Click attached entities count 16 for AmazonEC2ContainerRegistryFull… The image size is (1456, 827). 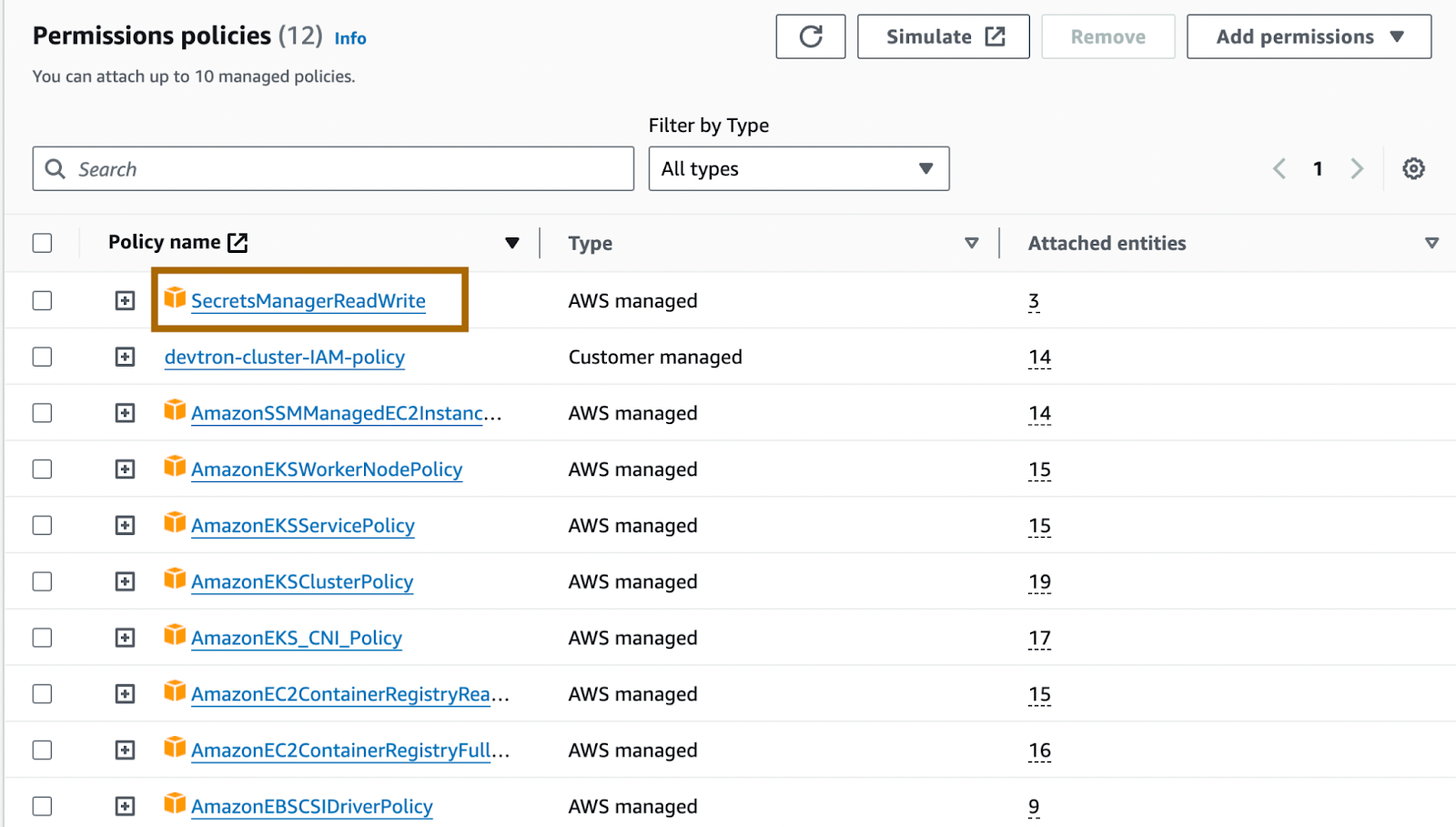(1040, 751)
